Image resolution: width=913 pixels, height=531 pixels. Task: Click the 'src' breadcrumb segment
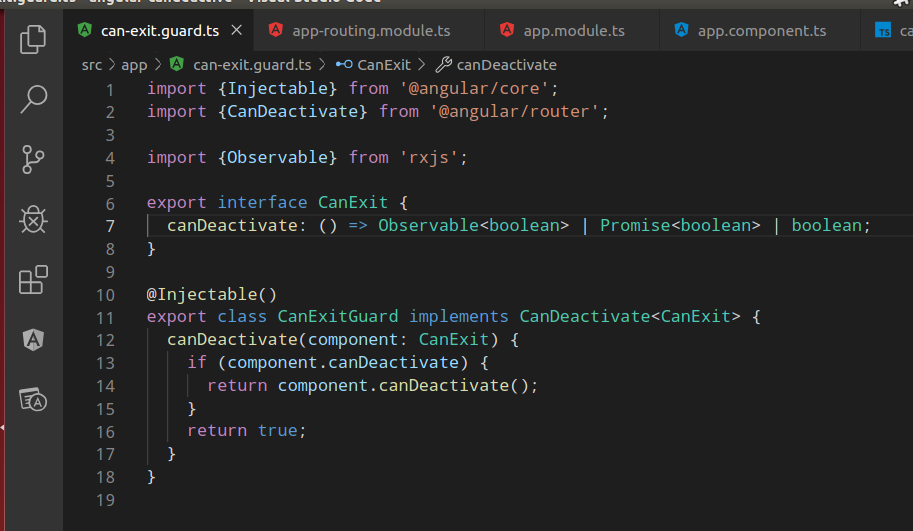[91, 65]
